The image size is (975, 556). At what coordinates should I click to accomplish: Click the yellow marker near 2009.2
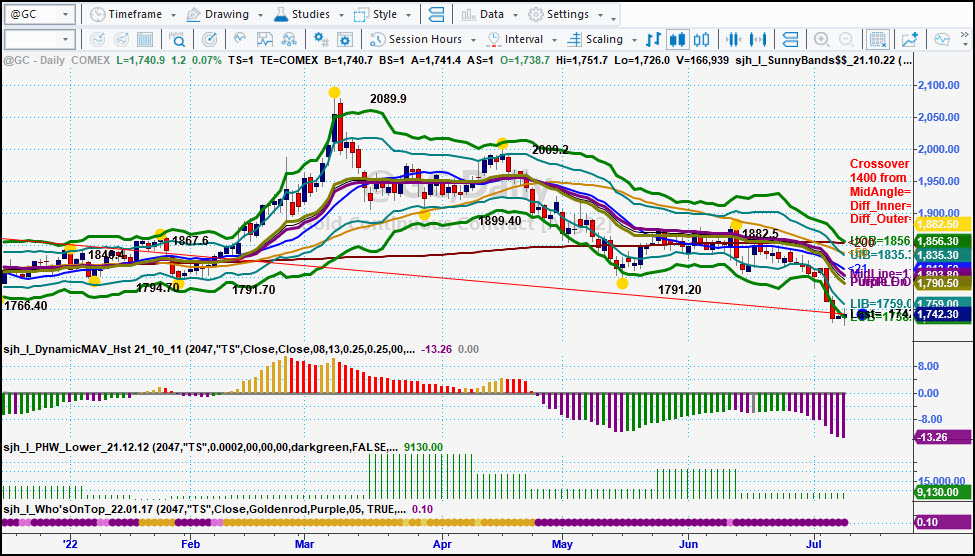coord(502,143)
